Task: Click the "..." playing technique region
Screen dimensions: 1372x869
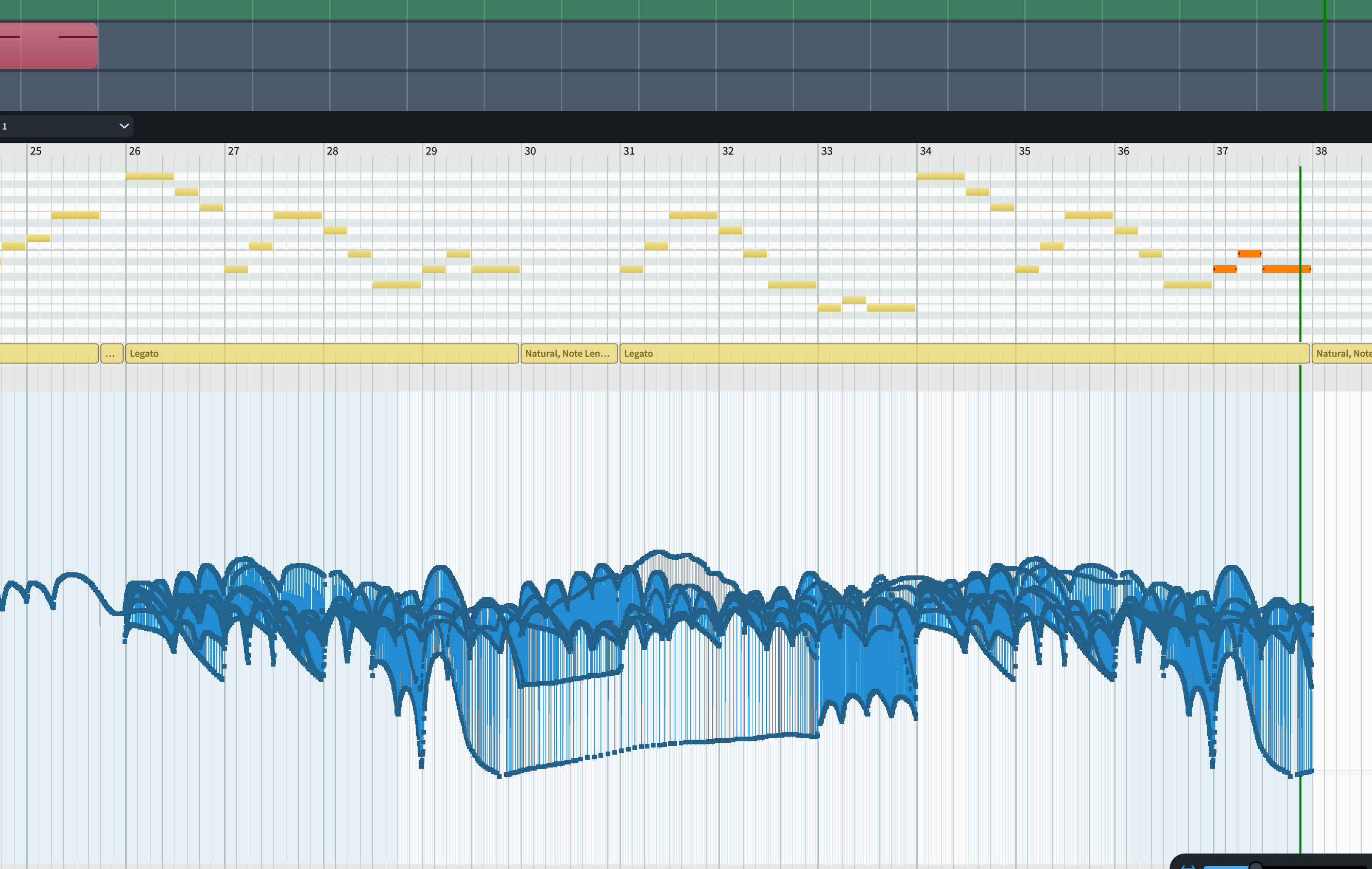Action: coord(112,353)
